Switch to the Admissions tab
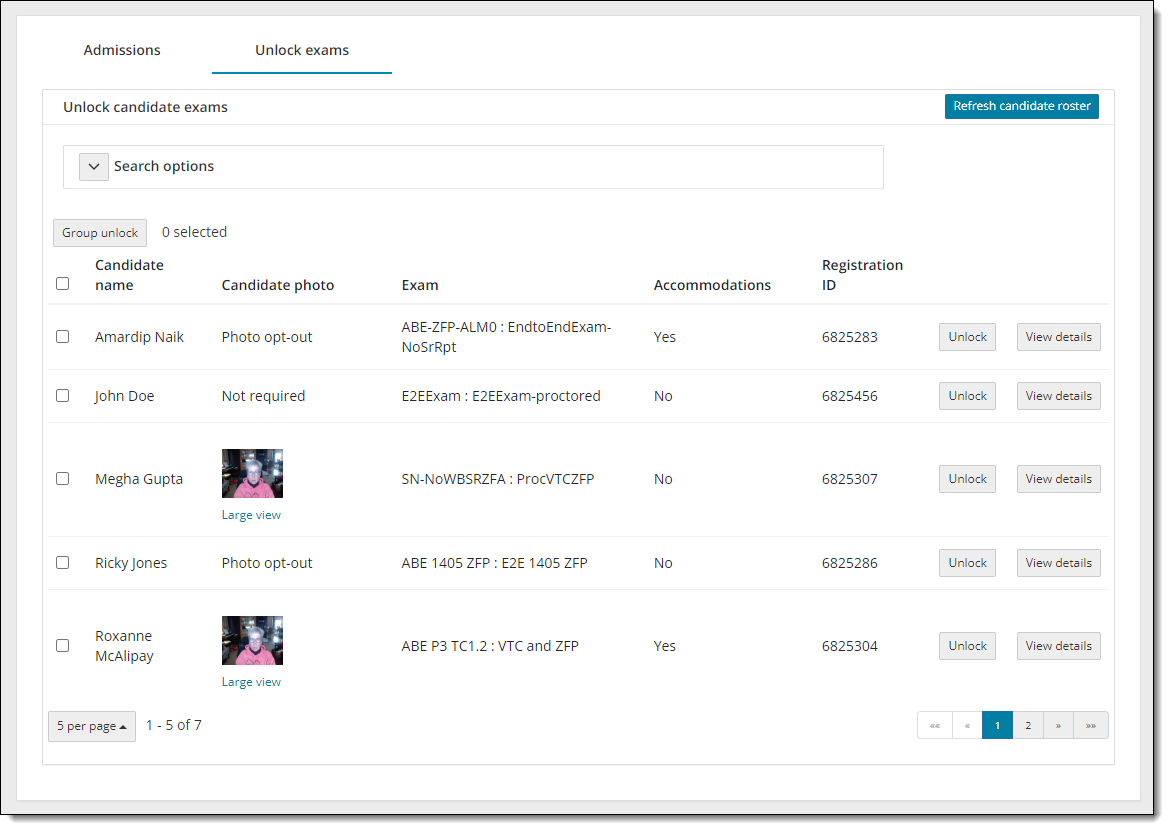Screen dimensions: 1169x830 (x=122, y=50)
